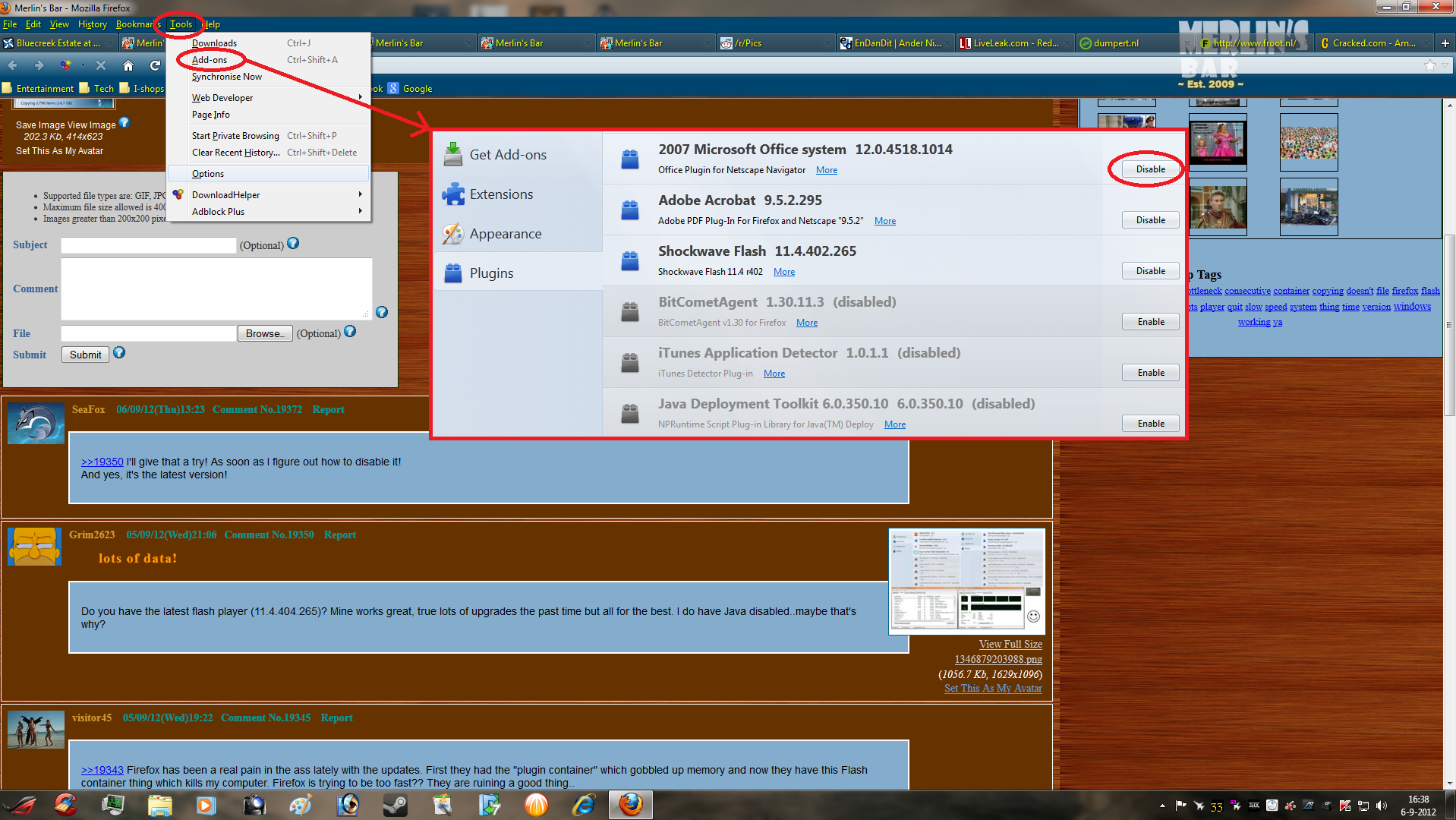
Task: Expand the Web Developer submenu arrow
Action: (x=360, y=97)
